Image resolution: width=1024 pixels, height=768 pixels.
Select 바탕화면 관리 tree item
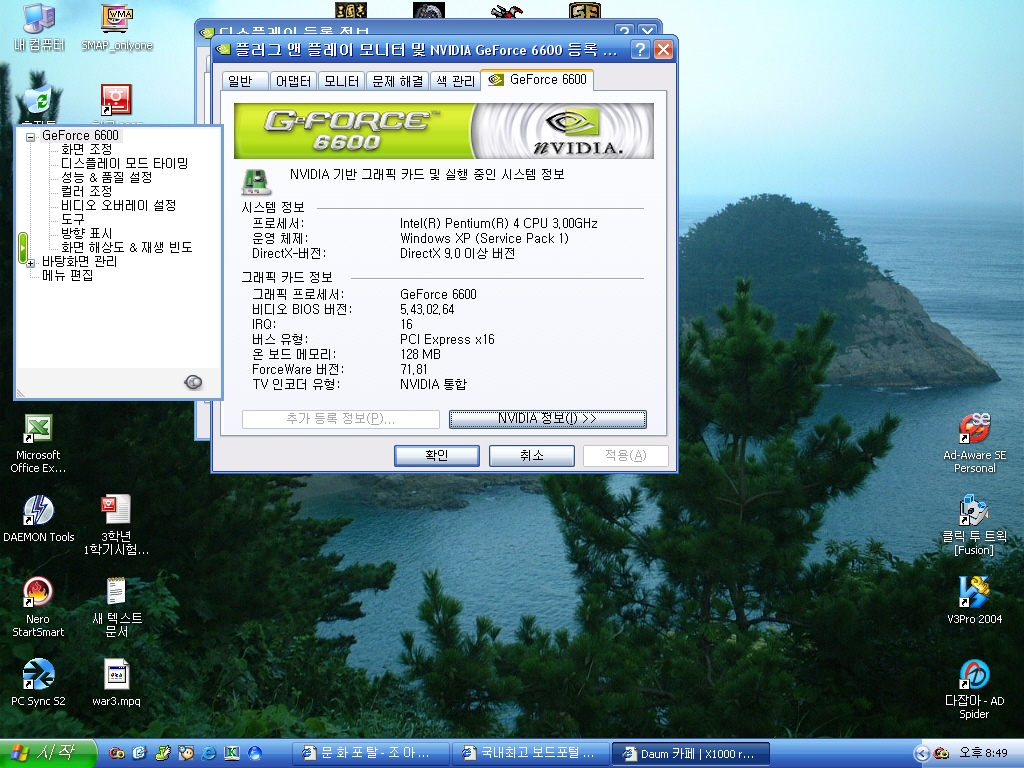coord(80,261)
